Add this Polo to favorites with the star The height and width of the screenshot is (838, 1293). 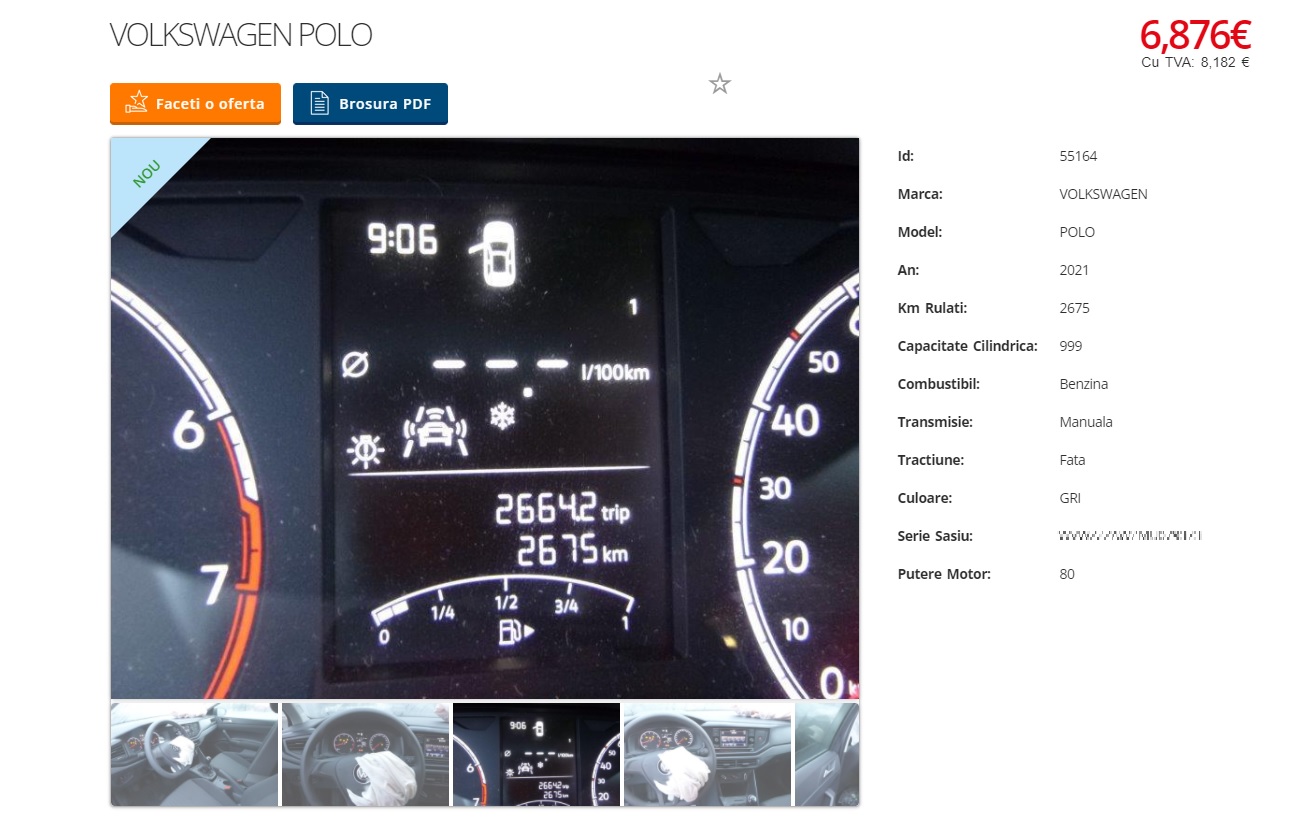720,84
